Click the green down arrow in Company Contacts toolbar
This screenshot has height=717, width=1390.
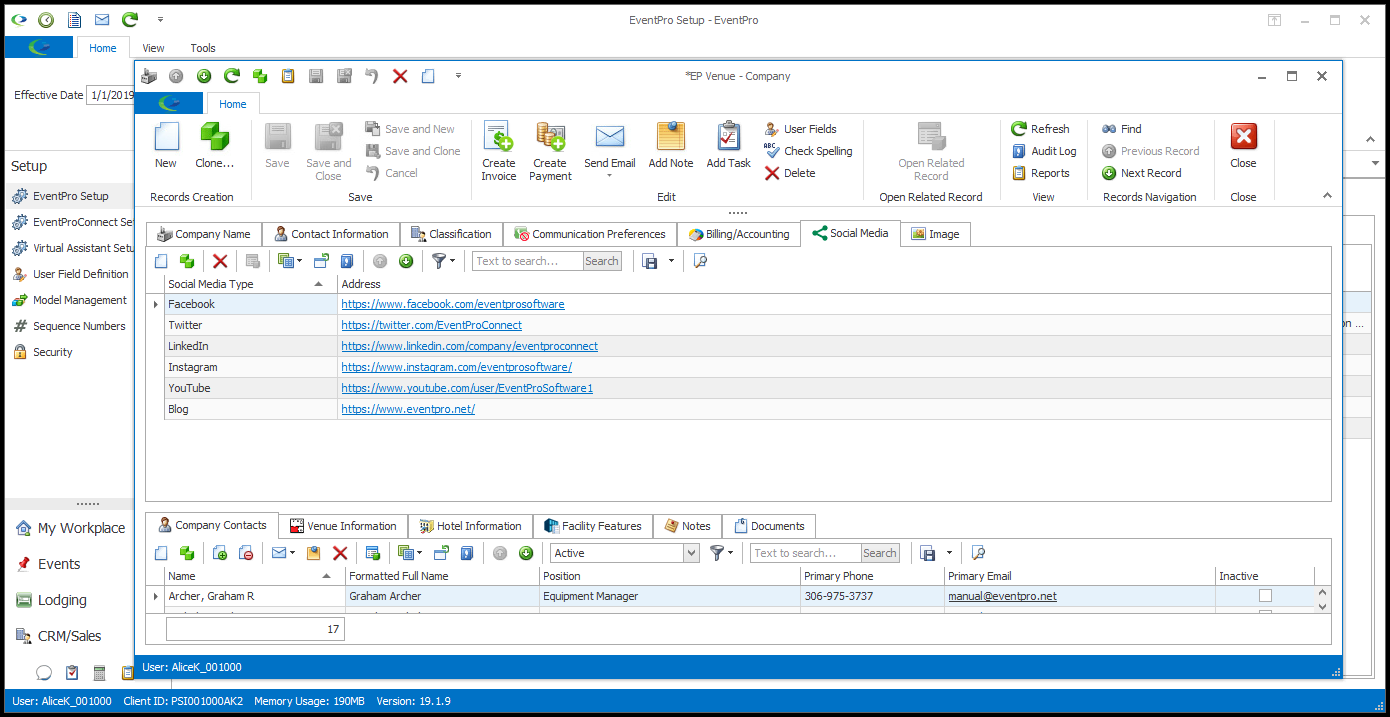[x=526, y=553]
